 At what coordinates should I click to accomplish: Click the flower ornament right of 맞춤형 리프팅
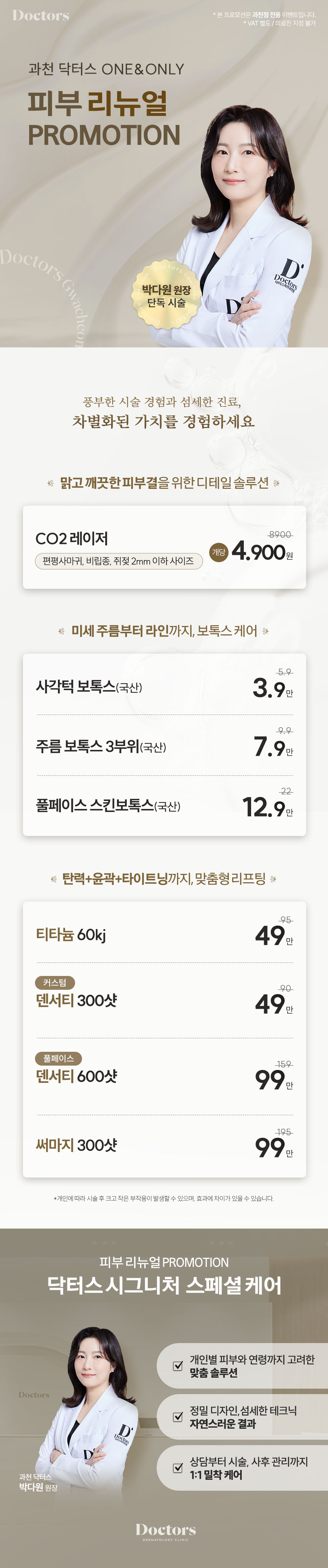point(273,879)
